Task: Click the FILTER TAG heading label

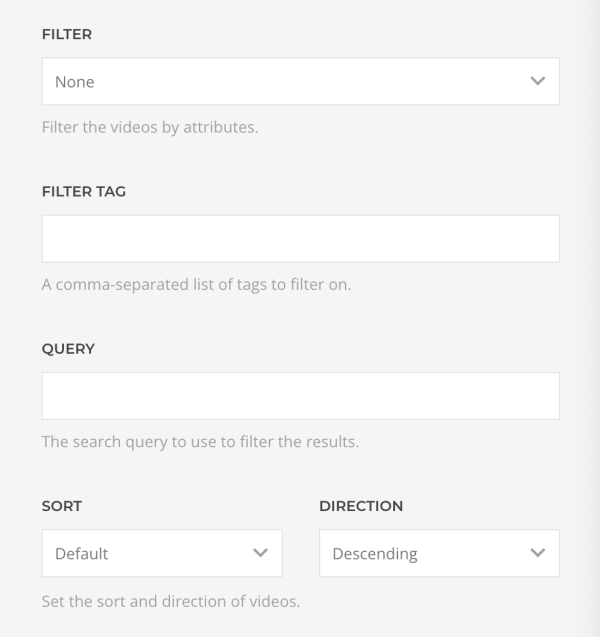Action: (84, 191)
